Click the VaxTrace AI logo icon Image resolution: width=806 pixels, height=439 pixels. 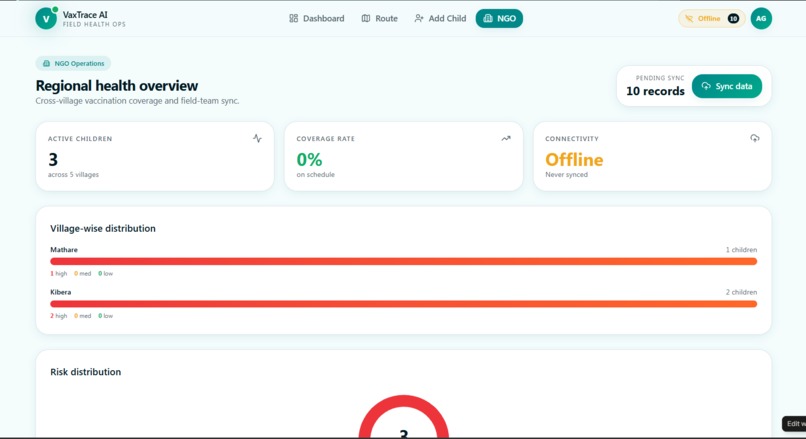tap(46, 19)
